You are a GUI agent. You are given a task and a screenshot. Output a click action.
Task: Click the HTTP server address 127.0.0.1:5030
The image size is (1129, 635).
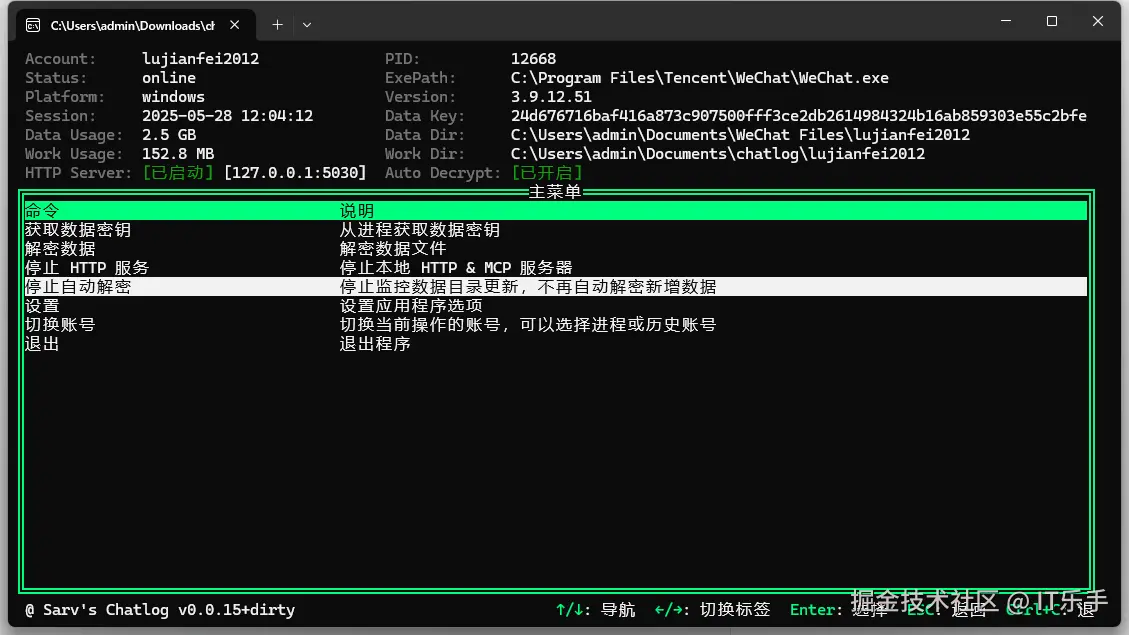(295, 173)
